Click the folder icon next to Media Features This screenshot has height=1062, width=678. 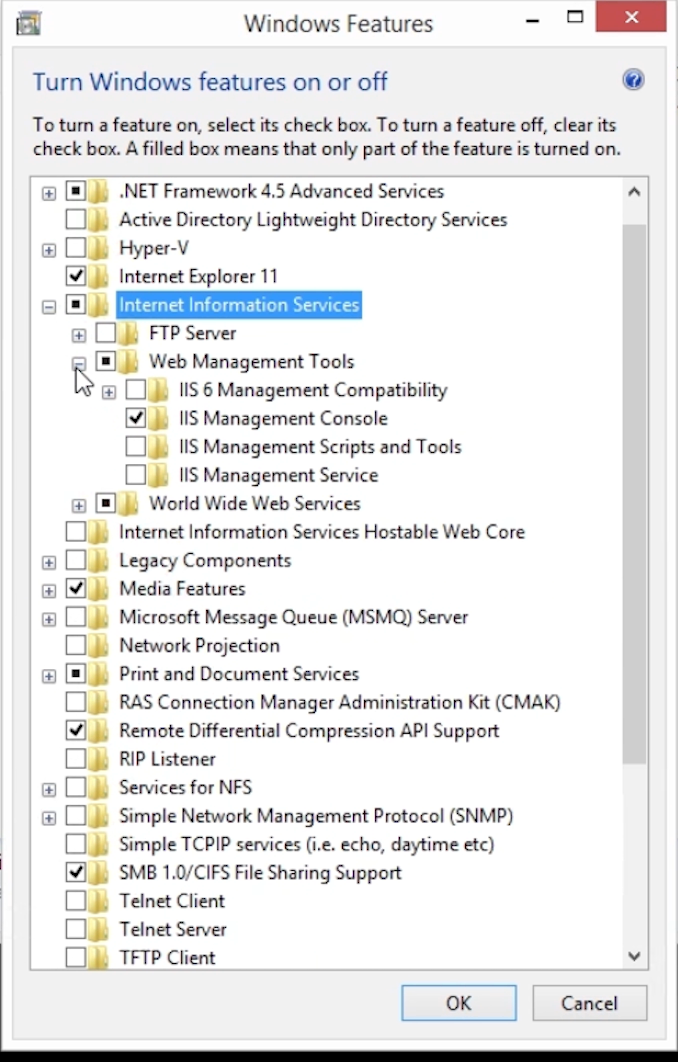pos(99,589)
